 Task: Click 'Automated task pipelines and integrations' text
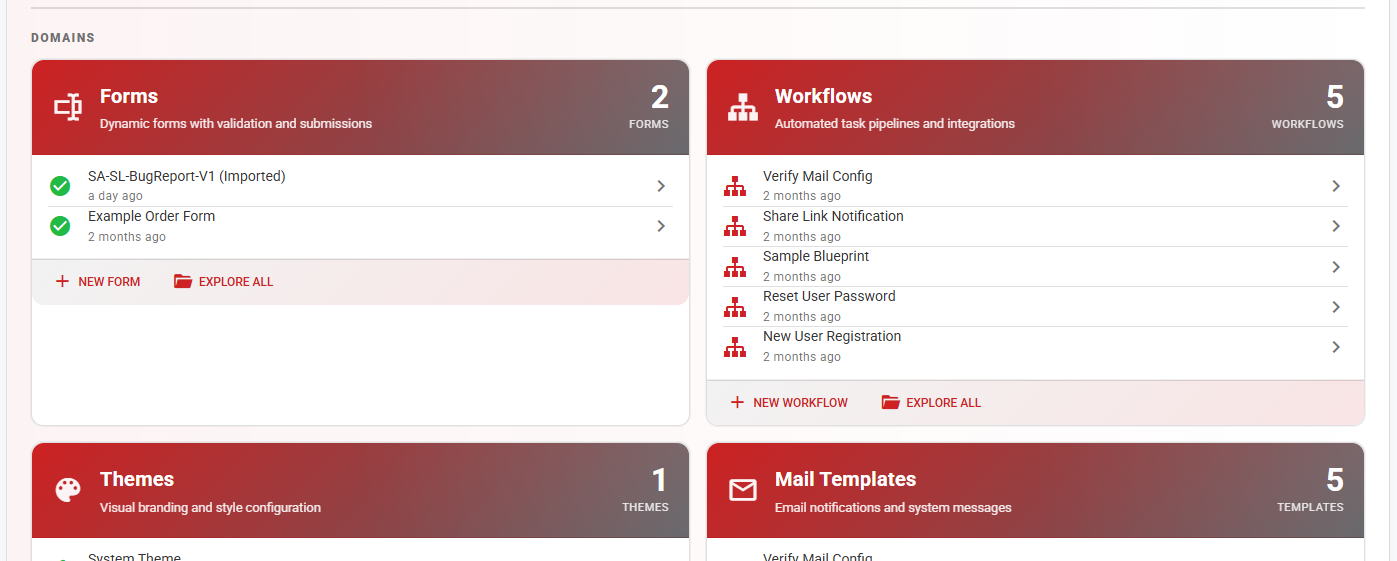(x=895, y=124)
